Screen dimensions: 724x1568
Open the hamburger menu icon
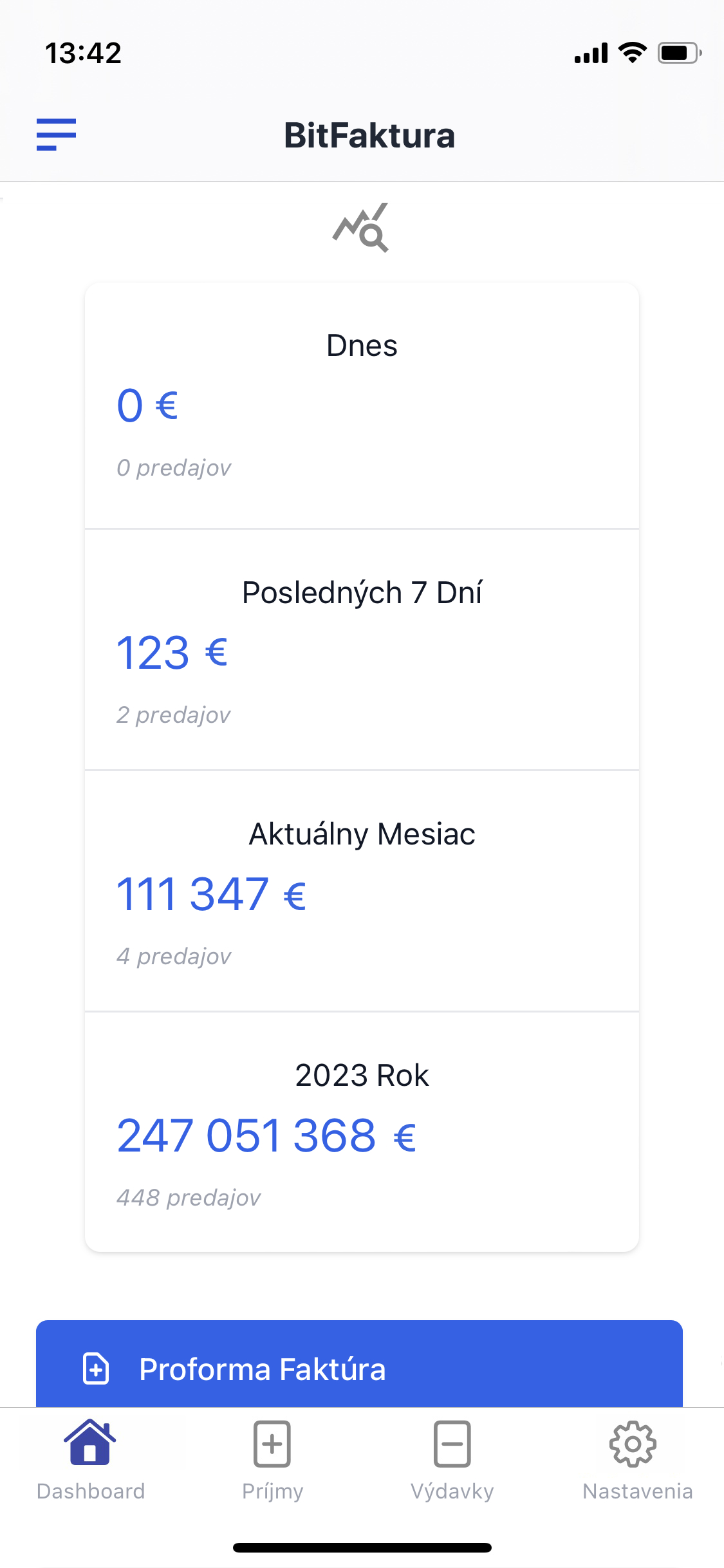(x=56, y=135)
